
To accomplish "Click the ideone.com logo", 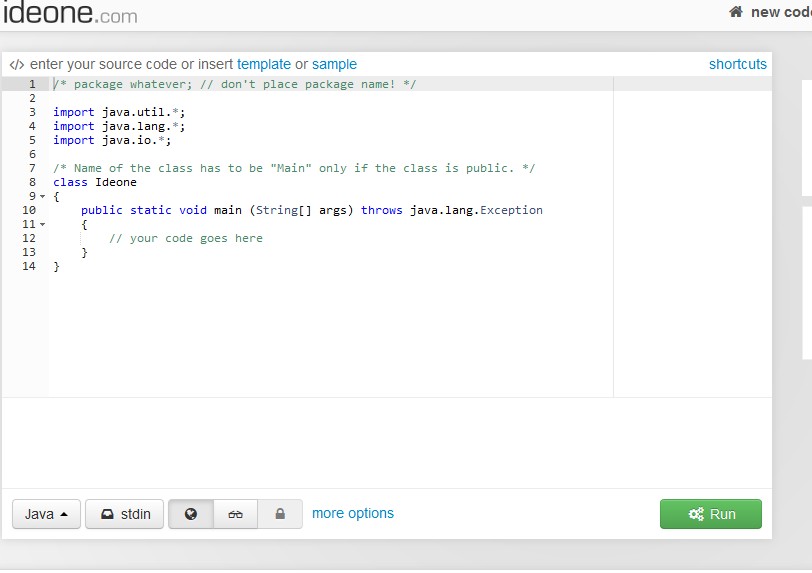I will pyautogui.click(x=70, y=12).
